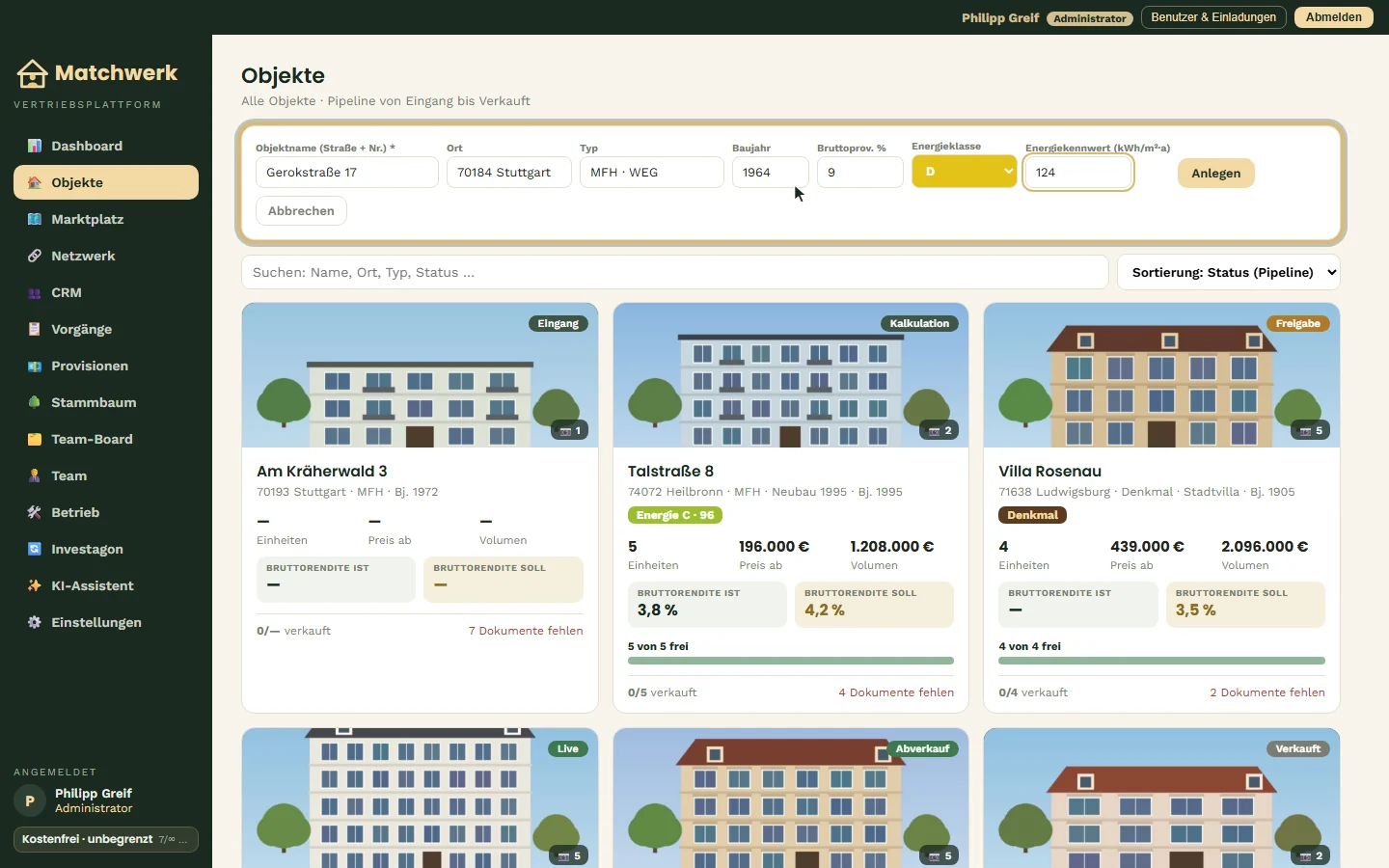This screenshot has height=868, width=1389.
Task: Click the Investagon icon in sidebar
Action: point(35,549)
